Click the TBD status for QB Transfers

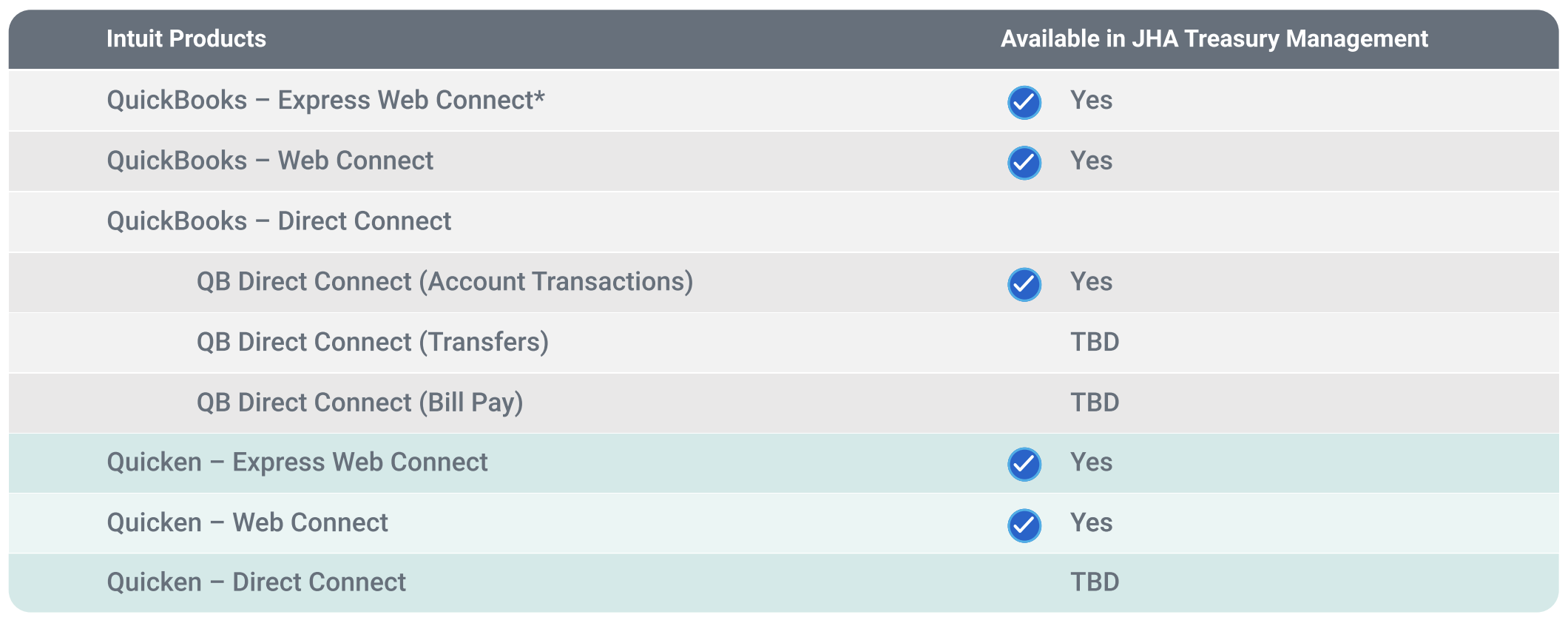(x=1095, y=343)
